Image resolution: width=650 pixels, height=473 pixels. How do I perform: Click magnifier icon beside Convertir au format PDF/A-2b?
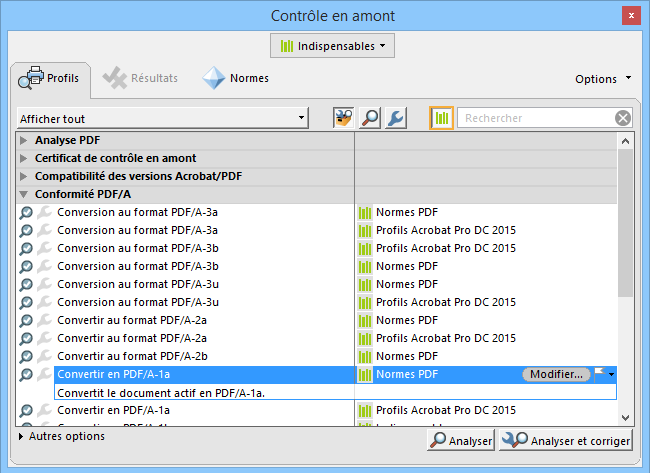pyautogui.click(x=27, y=356)
